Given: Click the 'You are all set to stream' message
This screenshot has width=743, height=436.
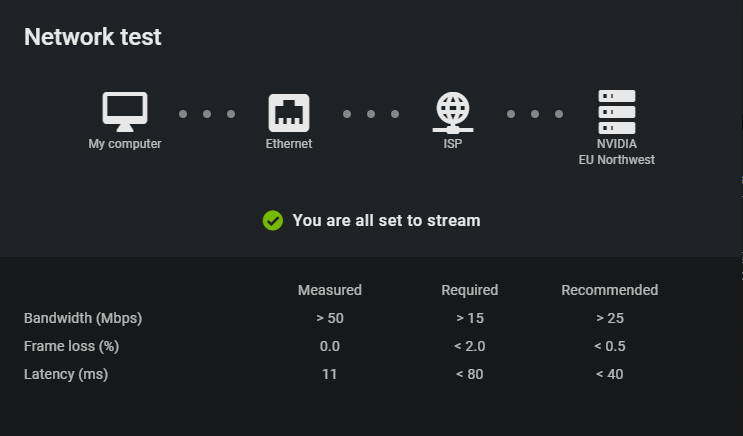Looking at the screenshot, I should click(x=386, y=220).
